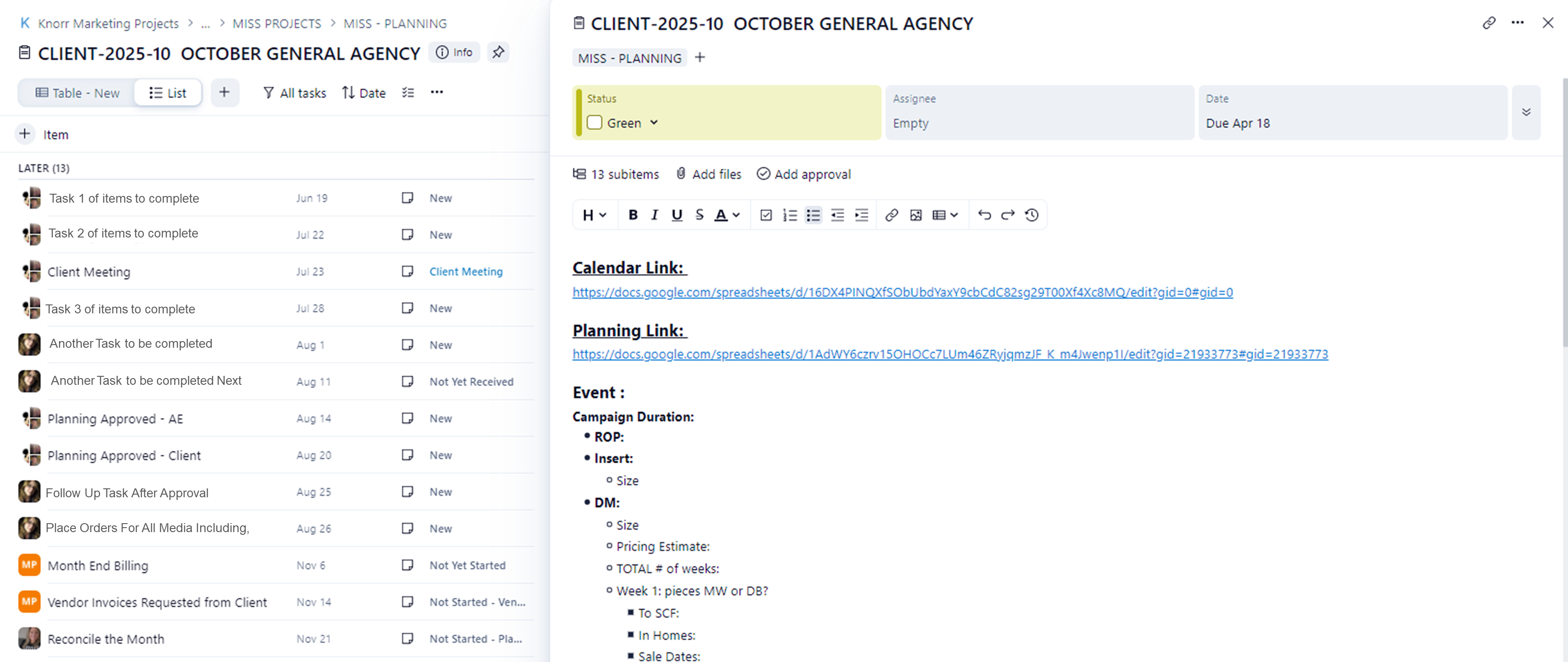
Task: Check the Green status checkbox
Action: pyautogui.click(x=594, y=123)
